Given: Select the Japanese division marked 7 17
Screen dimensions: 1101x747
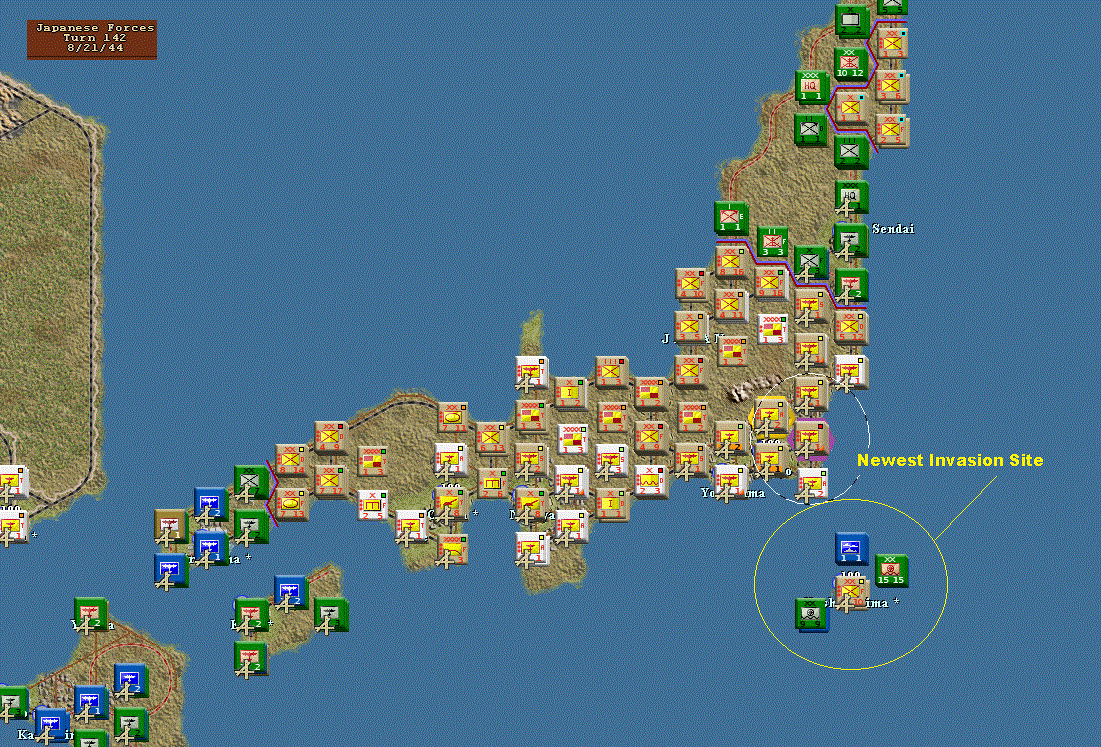Looking at the screenshot, I should (x=331, y=482).
